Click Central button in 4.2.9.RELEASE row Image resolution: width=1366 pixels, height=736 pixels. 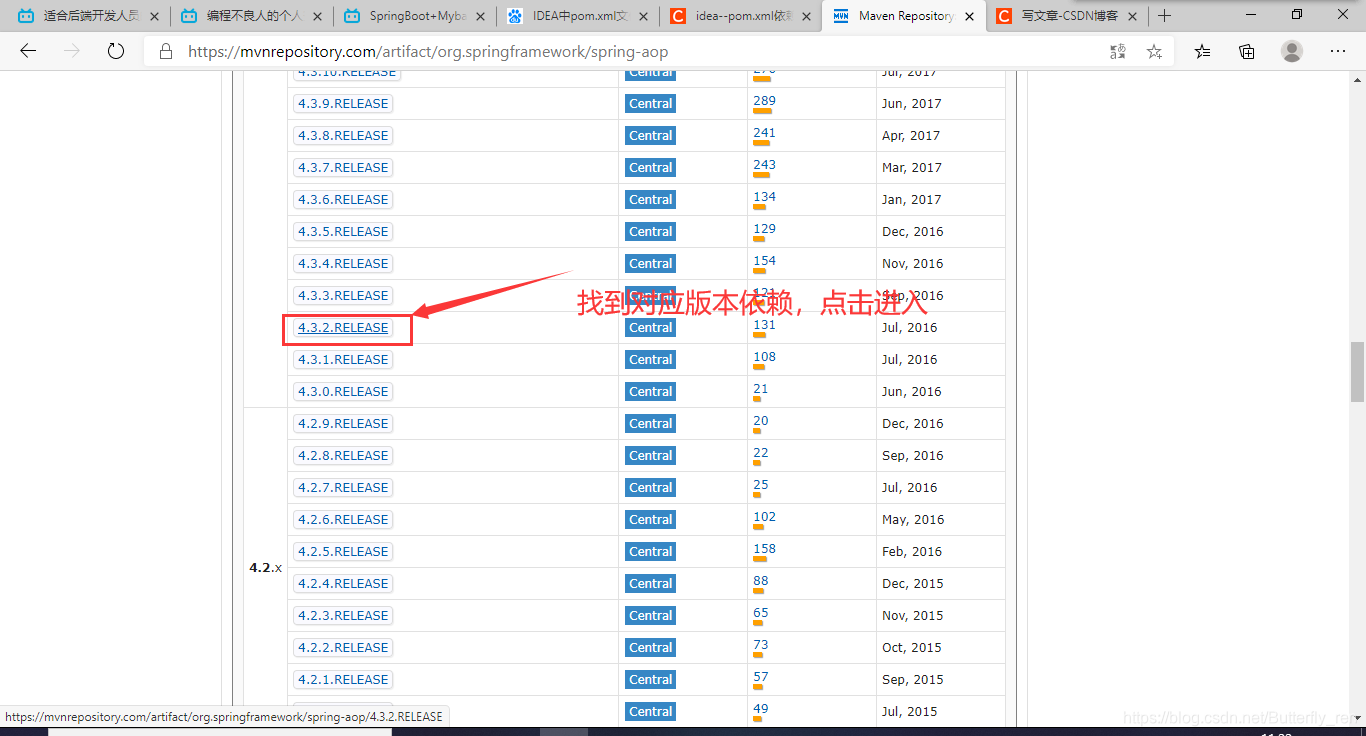pos(651,423)
